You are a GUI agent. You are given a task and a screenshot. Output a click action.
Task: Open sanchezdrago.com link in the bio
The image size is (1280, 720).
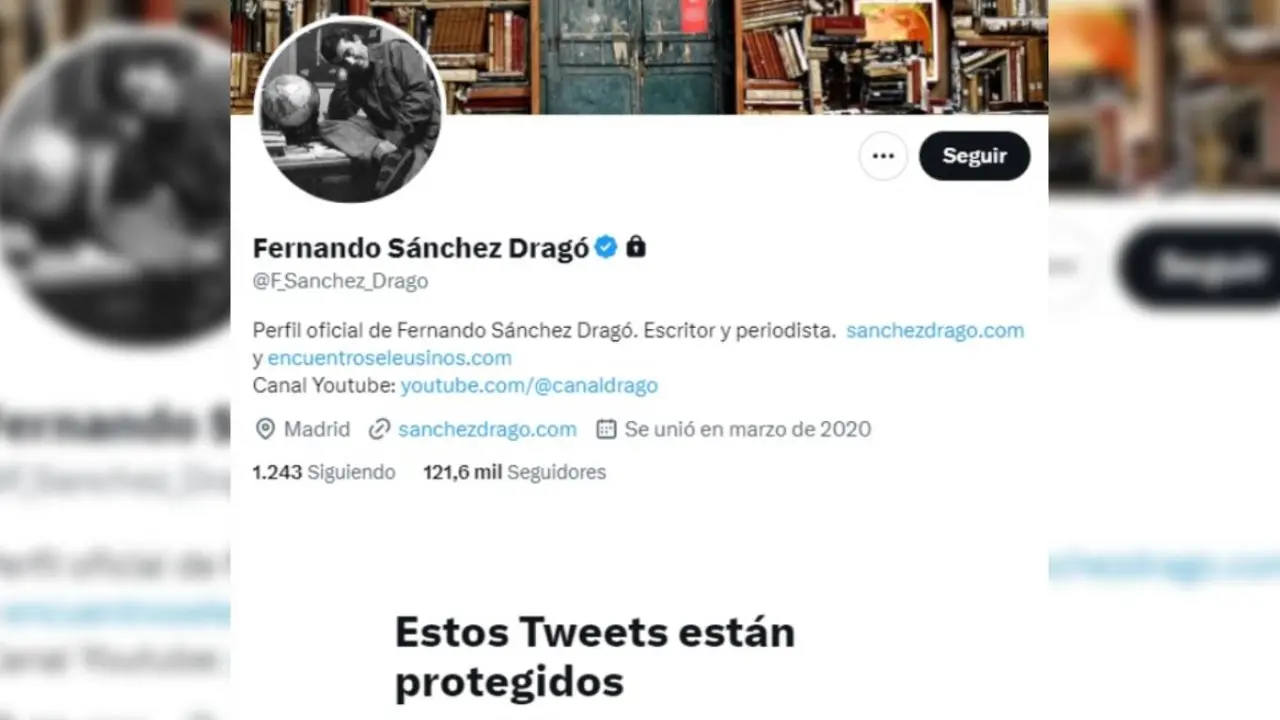click(x=935, y=330)
